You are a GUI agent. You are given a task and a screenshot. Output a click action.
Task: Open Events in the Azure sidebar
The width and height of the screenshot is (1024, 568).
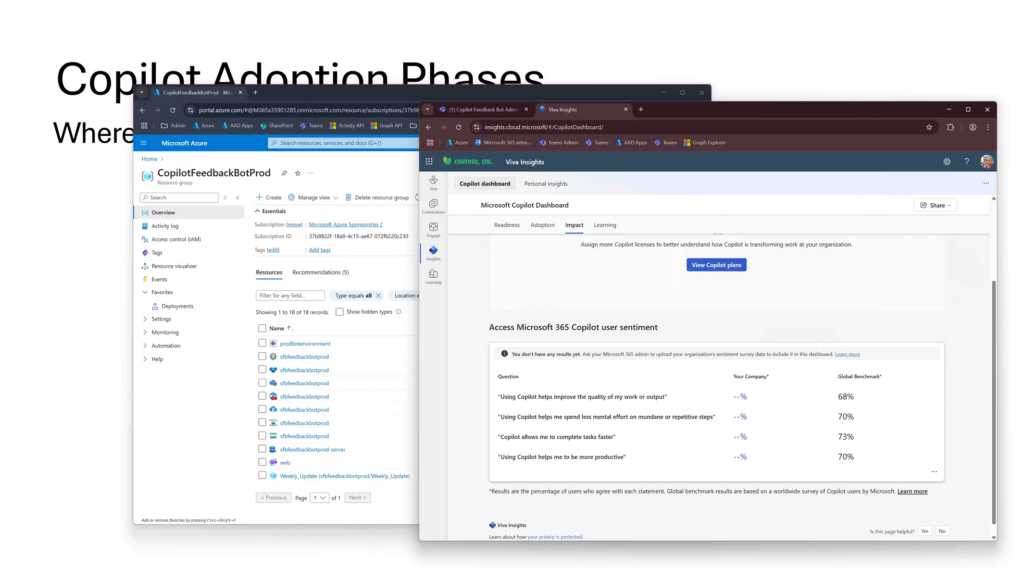pos(159,279)
